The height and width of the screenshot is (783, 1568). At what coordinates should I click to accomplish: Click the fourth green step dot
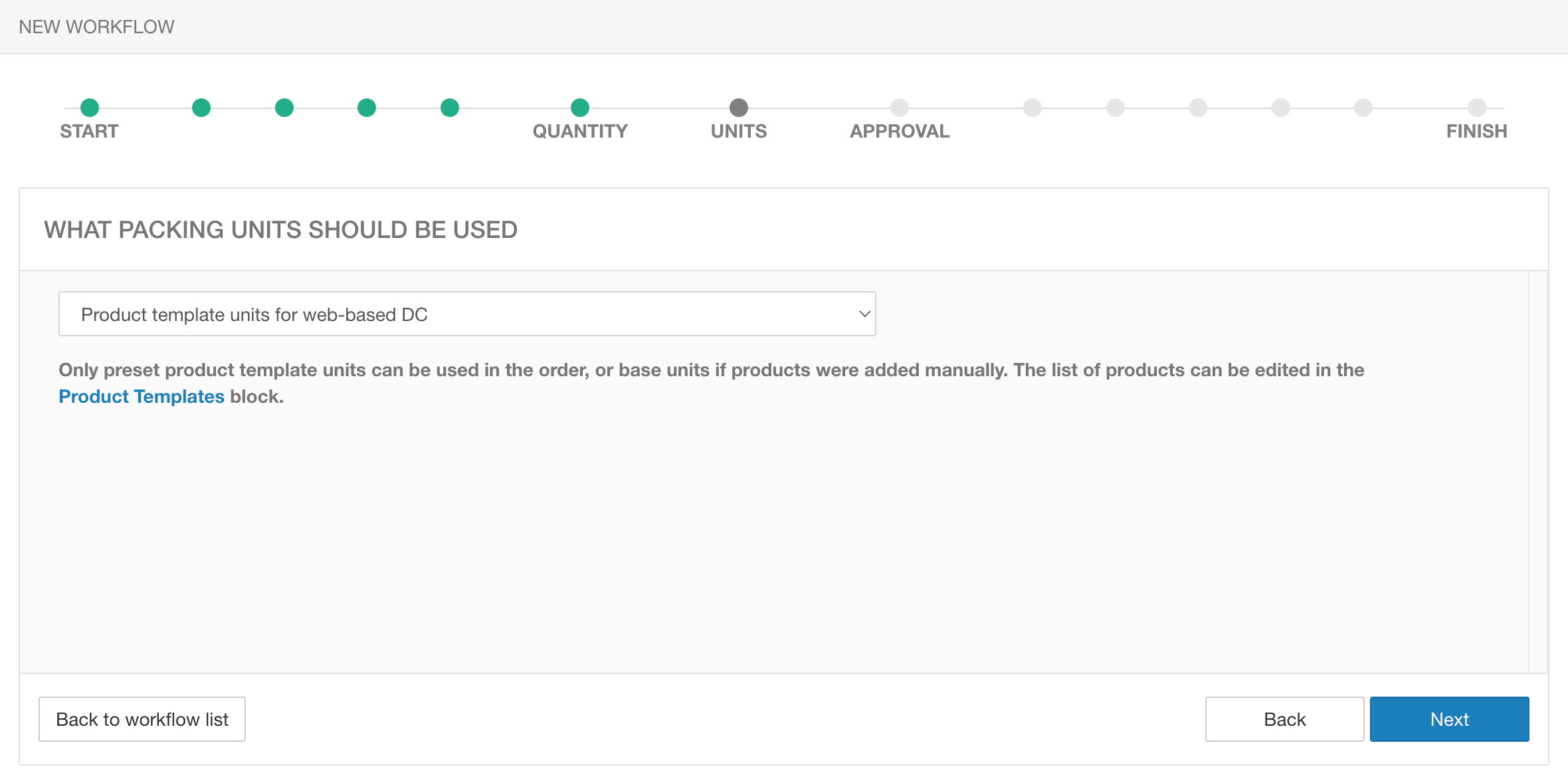point(367,108)
